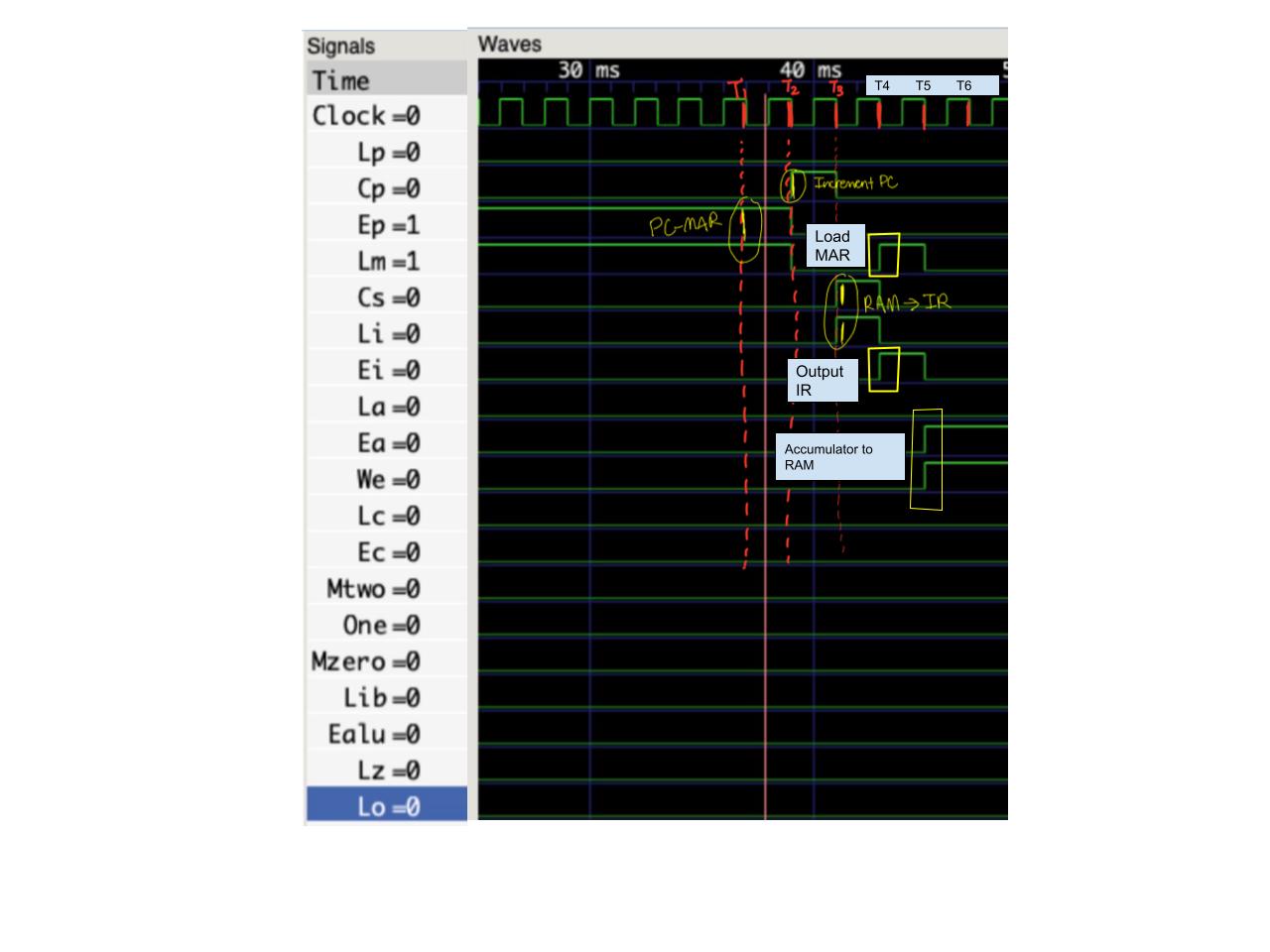Select the Ei =0 signal
The width and height of the screenshot is (1270, 952).
(x=387, y=371)
